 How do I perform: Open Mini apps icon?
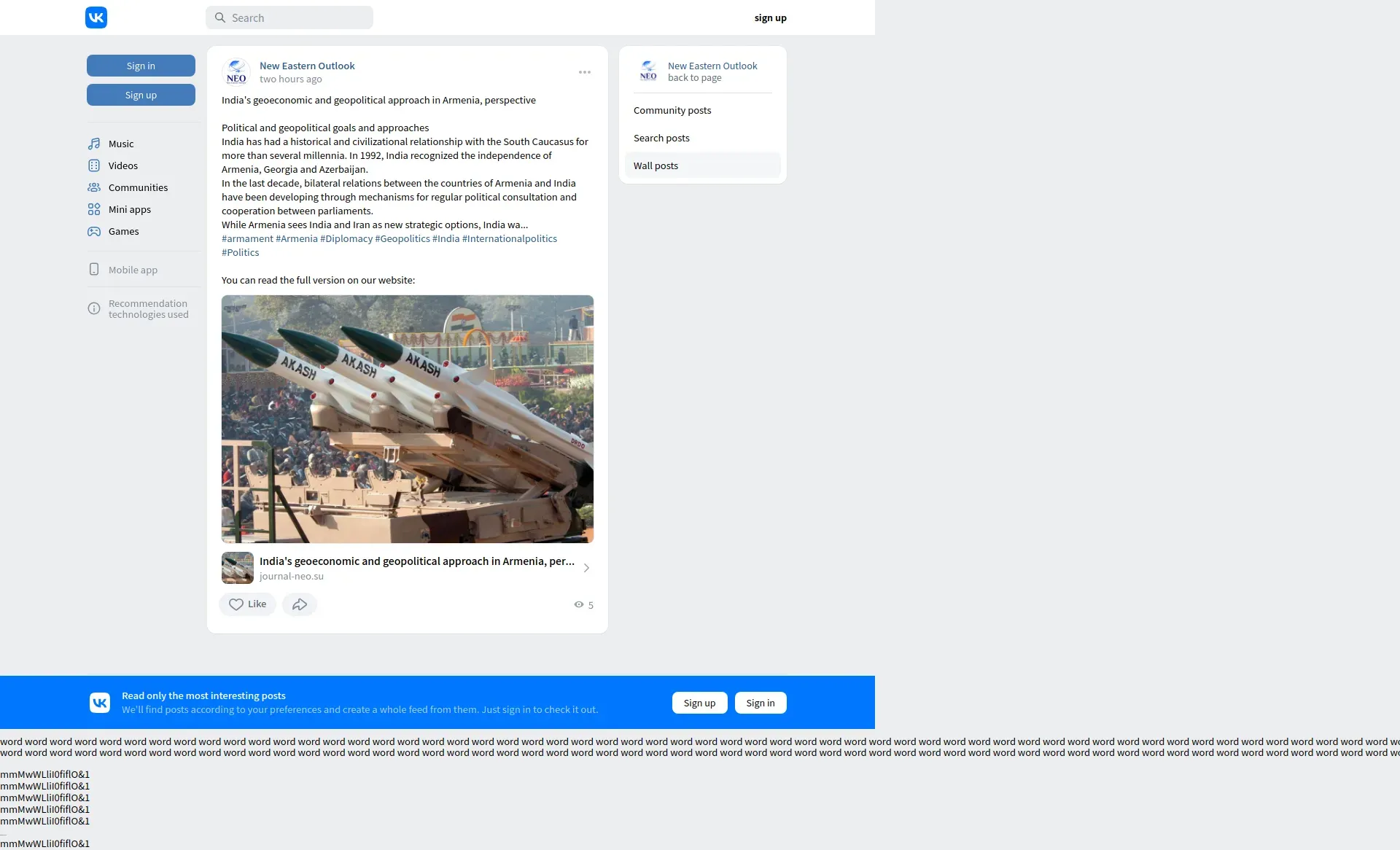pos(94,209)
